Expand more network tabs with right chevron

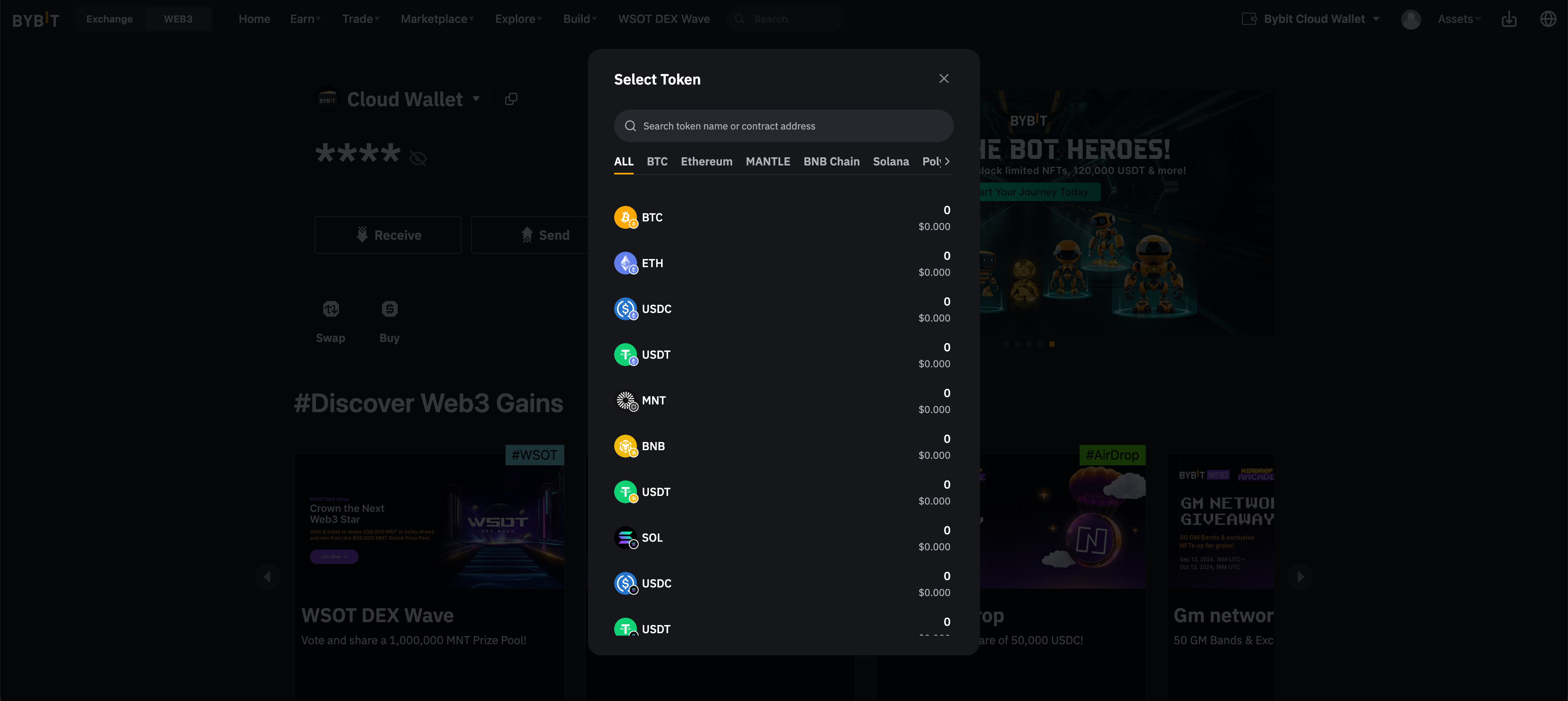point(947,161)
